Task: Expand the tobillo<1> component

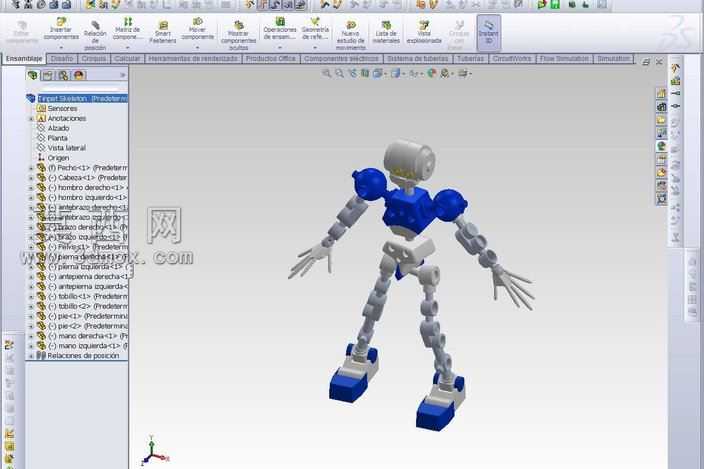Action: (31, 297)
